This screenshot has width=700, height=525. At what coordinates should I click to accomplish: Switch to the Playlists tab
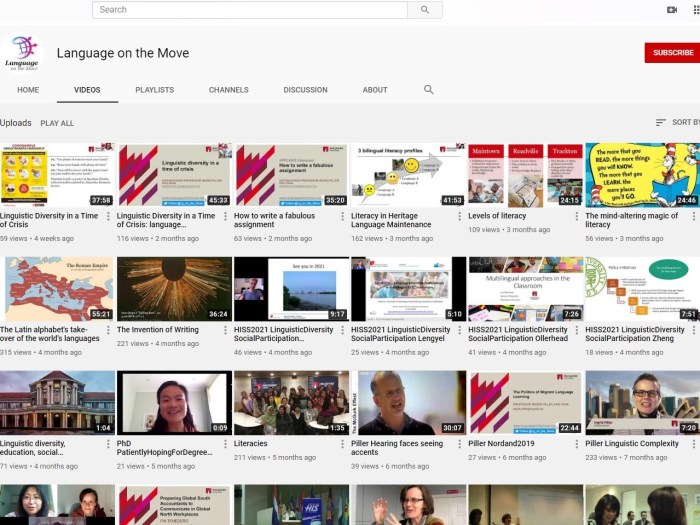[x=154, y=90]
